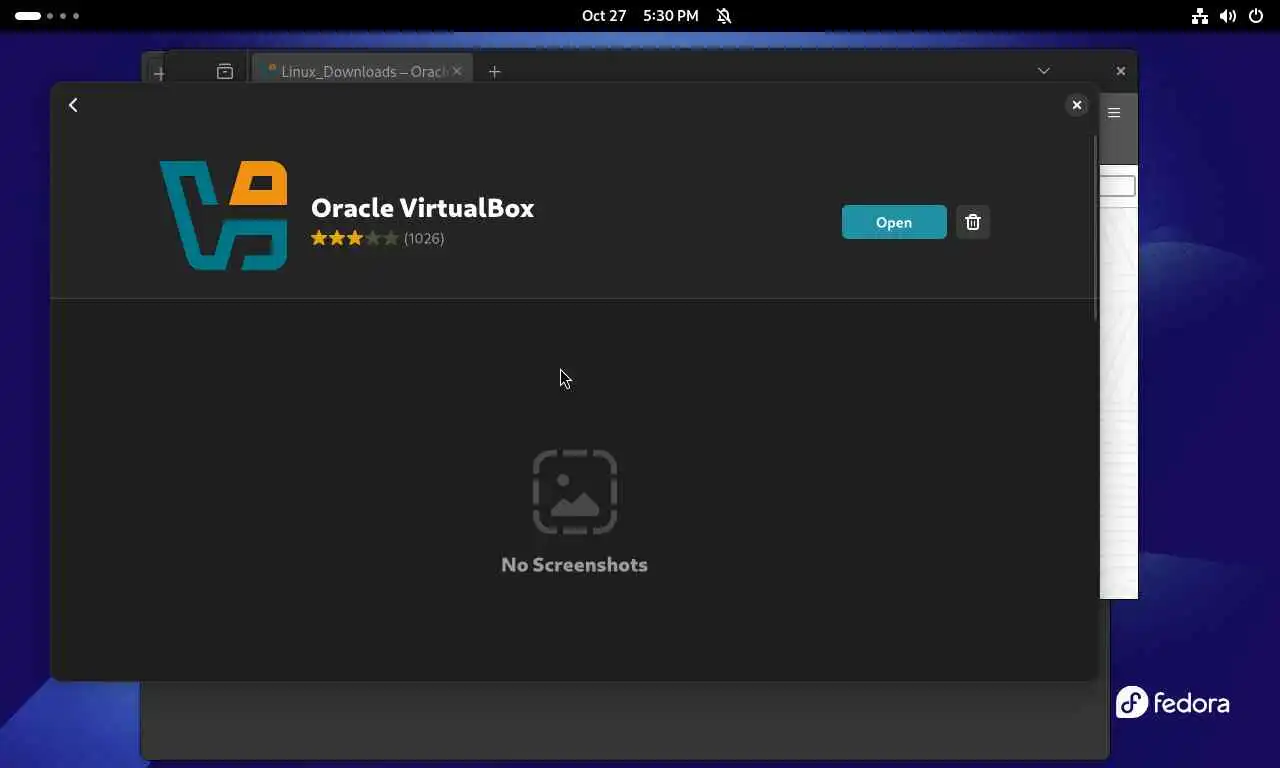
Task: Click the browser tab overview icon
Action: (x=225, y=71)
